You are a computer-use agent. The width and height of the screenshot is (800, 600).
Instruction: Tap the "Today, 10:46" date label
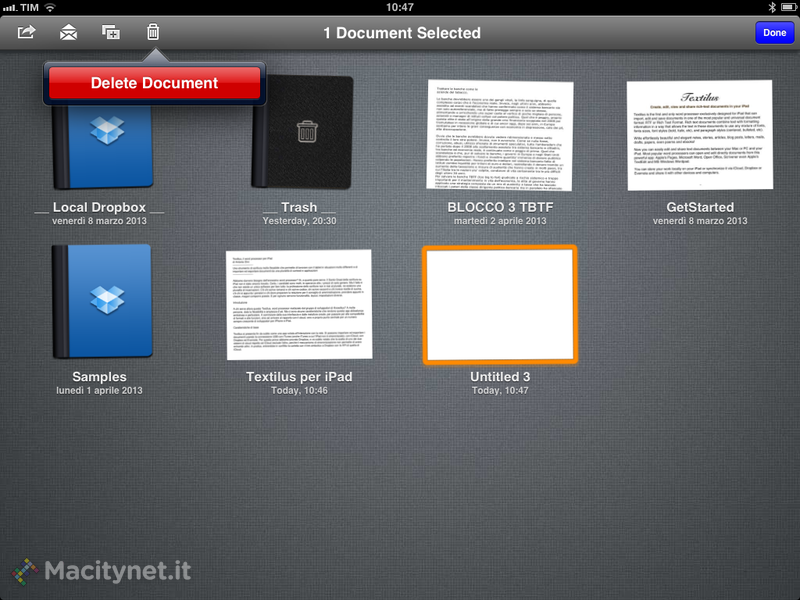click(x=299, y=390)
